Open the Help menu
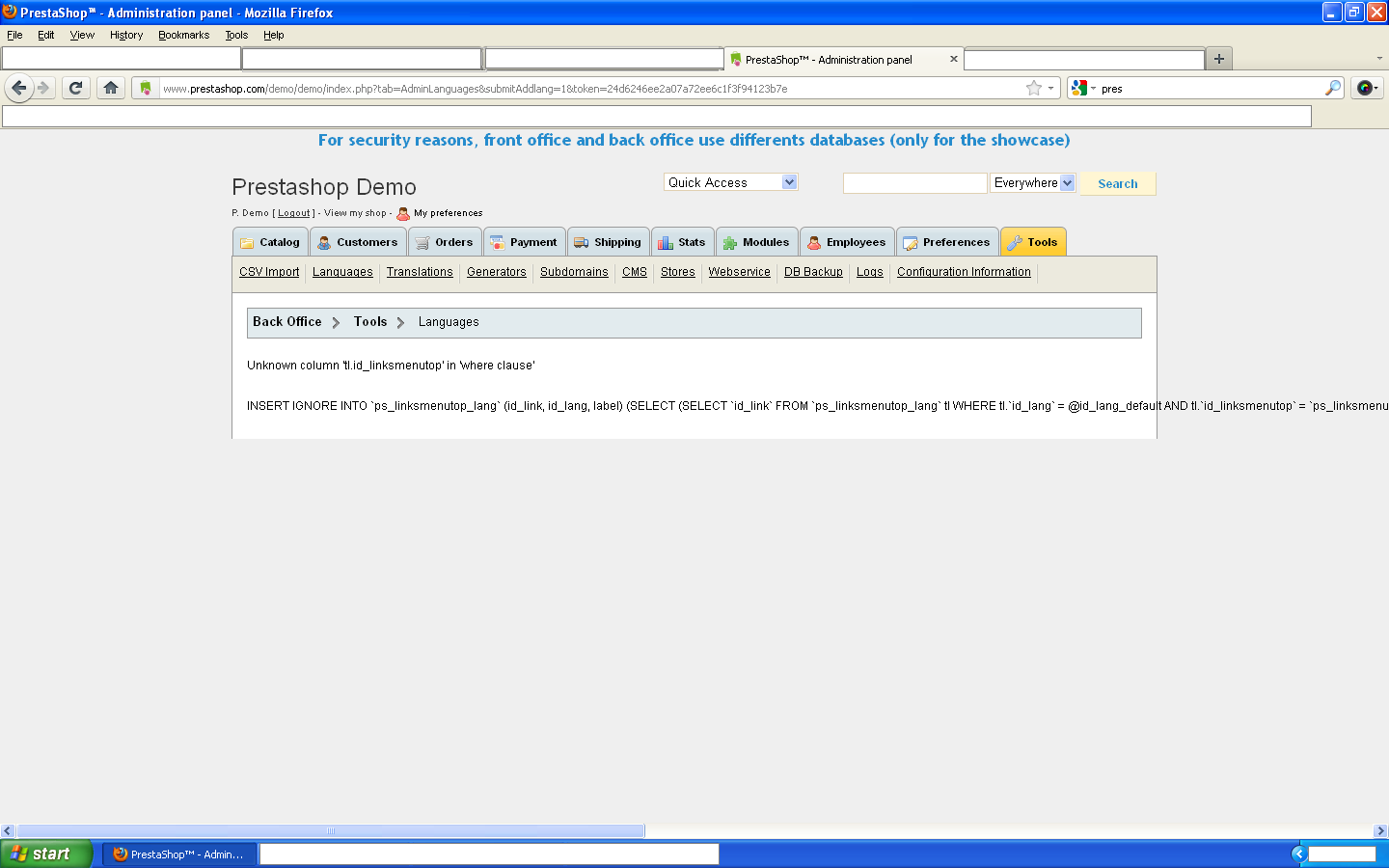Image resolution: width=1389 pixels, height=868 pixels. coord(274,35)
